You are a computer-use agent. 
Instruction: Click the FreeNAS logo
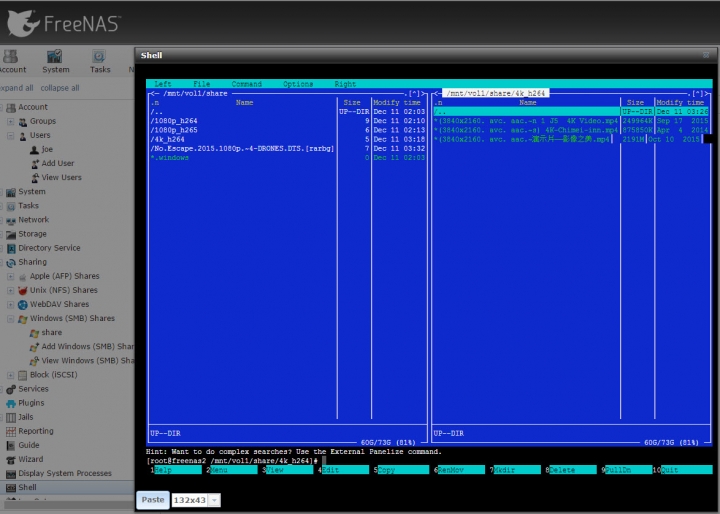click(64, 23)
